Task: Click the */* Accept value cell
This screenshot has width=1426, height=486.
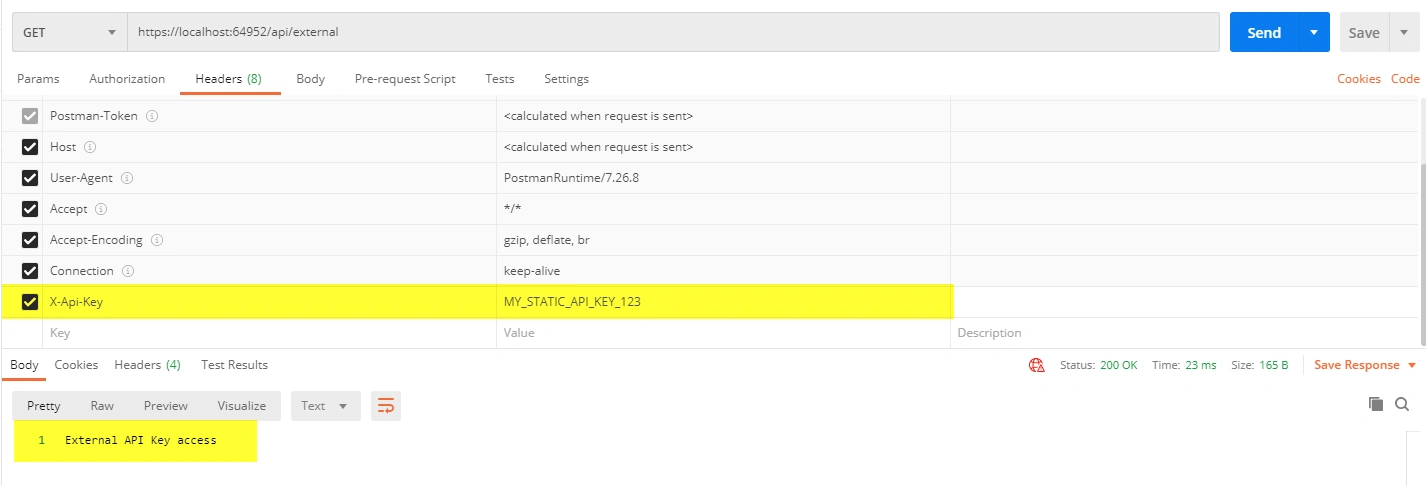Action: point(723,209)
